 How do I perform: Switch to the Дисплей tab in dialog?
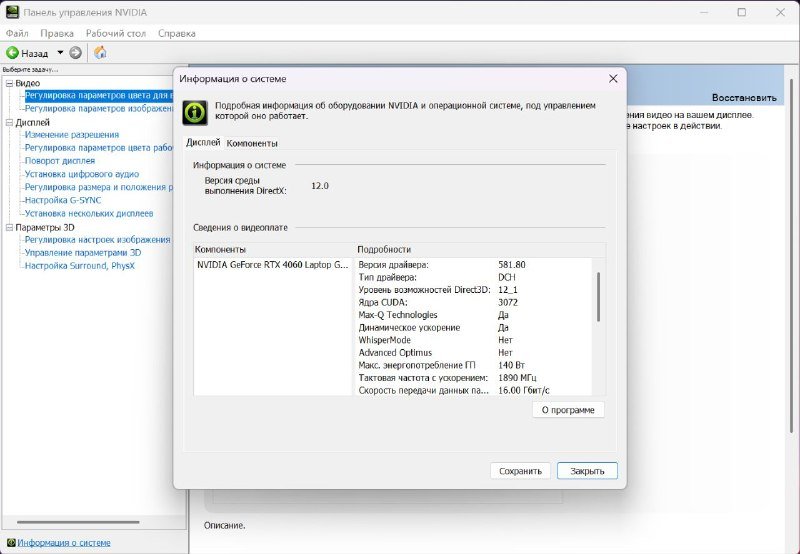point(203,142)
